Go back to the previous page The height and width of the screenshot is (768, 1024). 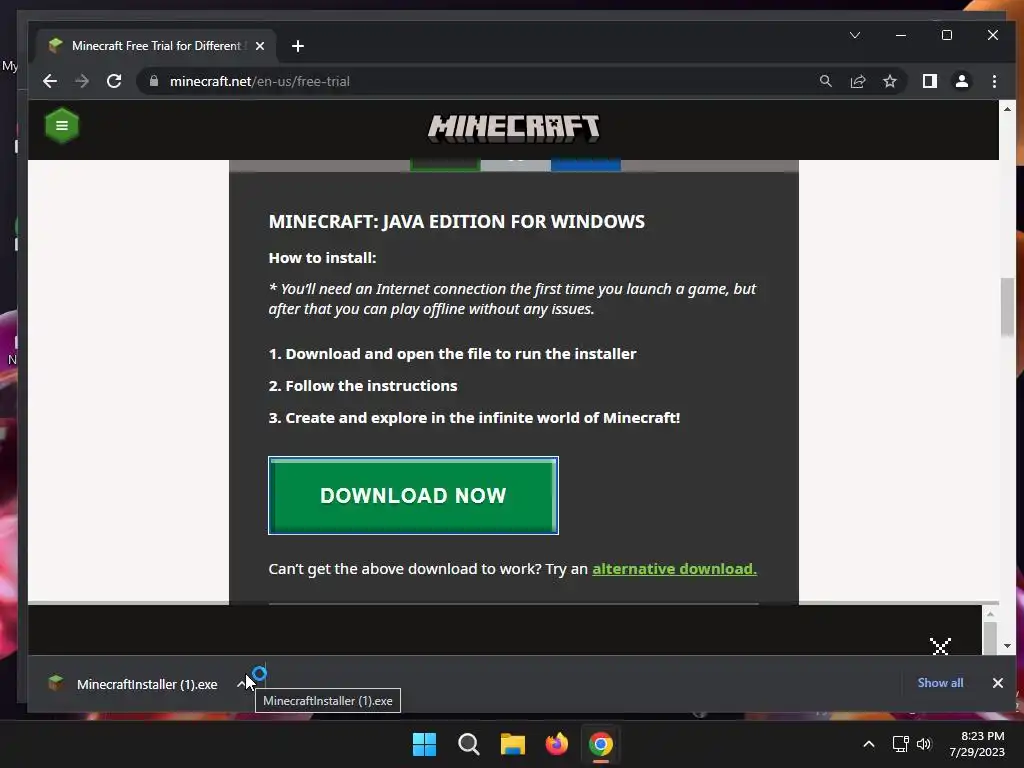[x=50, y=81]
